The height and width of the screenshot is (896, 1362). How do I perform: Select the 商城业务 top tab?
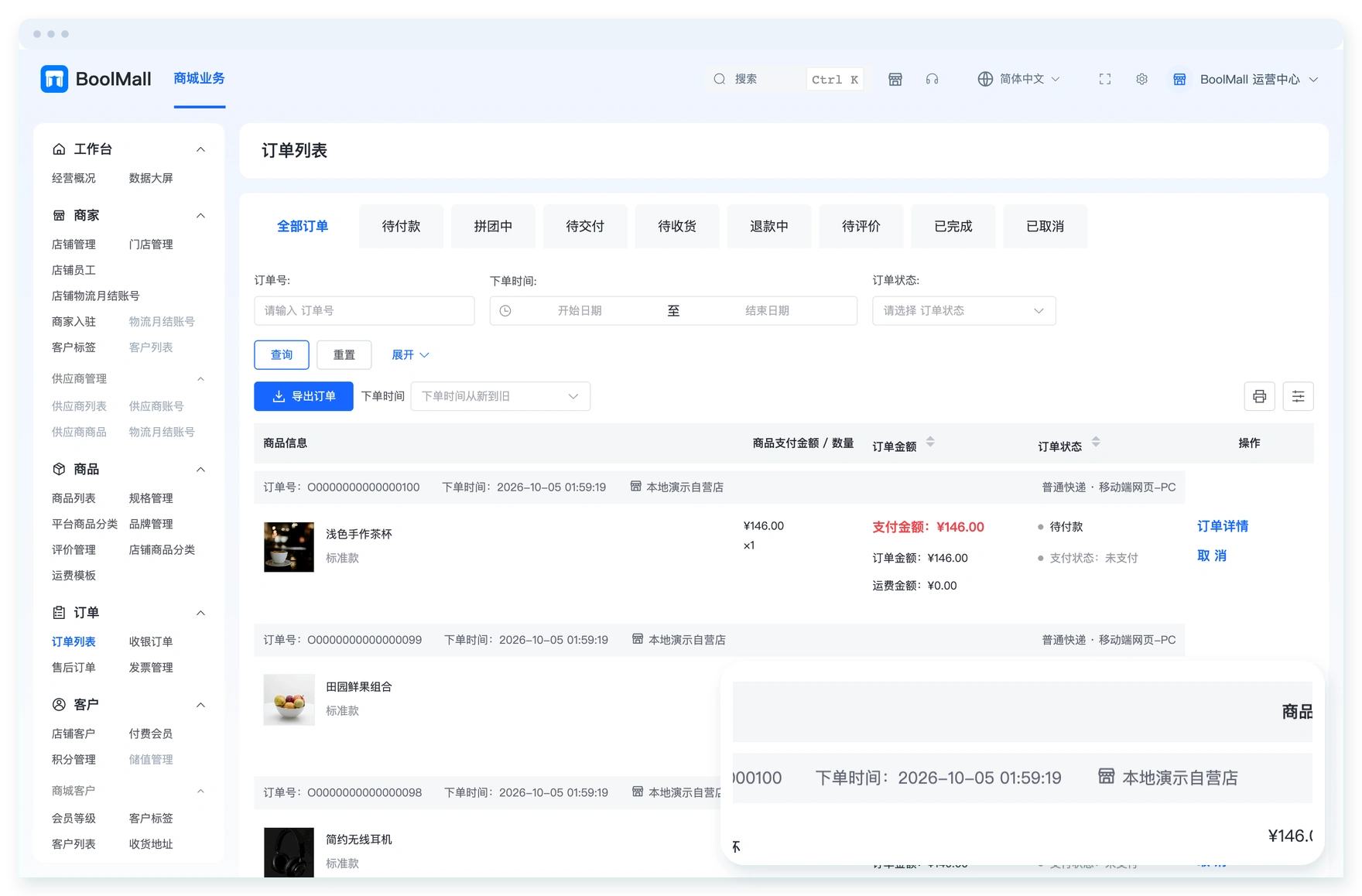click(199, 78)
